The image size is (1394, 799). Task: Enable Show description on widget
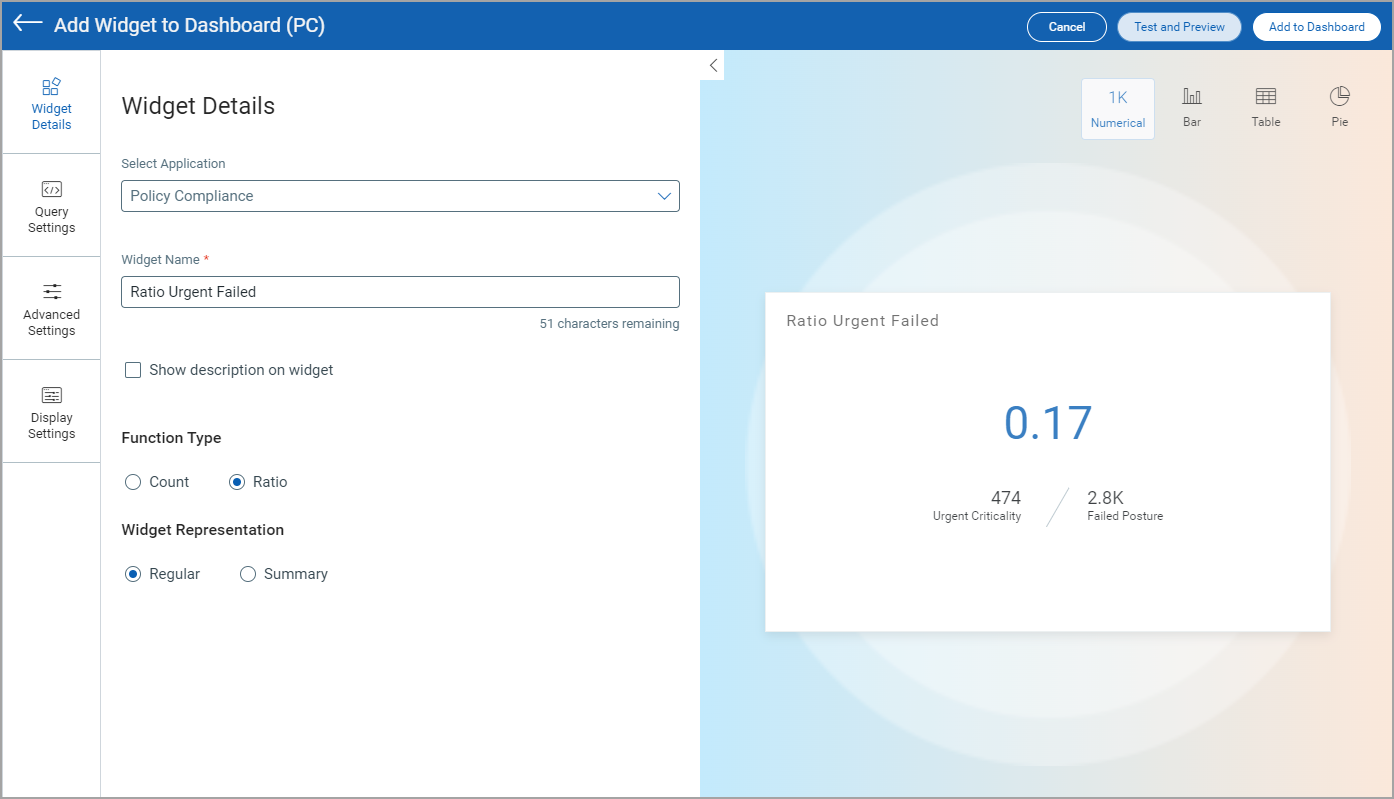coord(133,370)
